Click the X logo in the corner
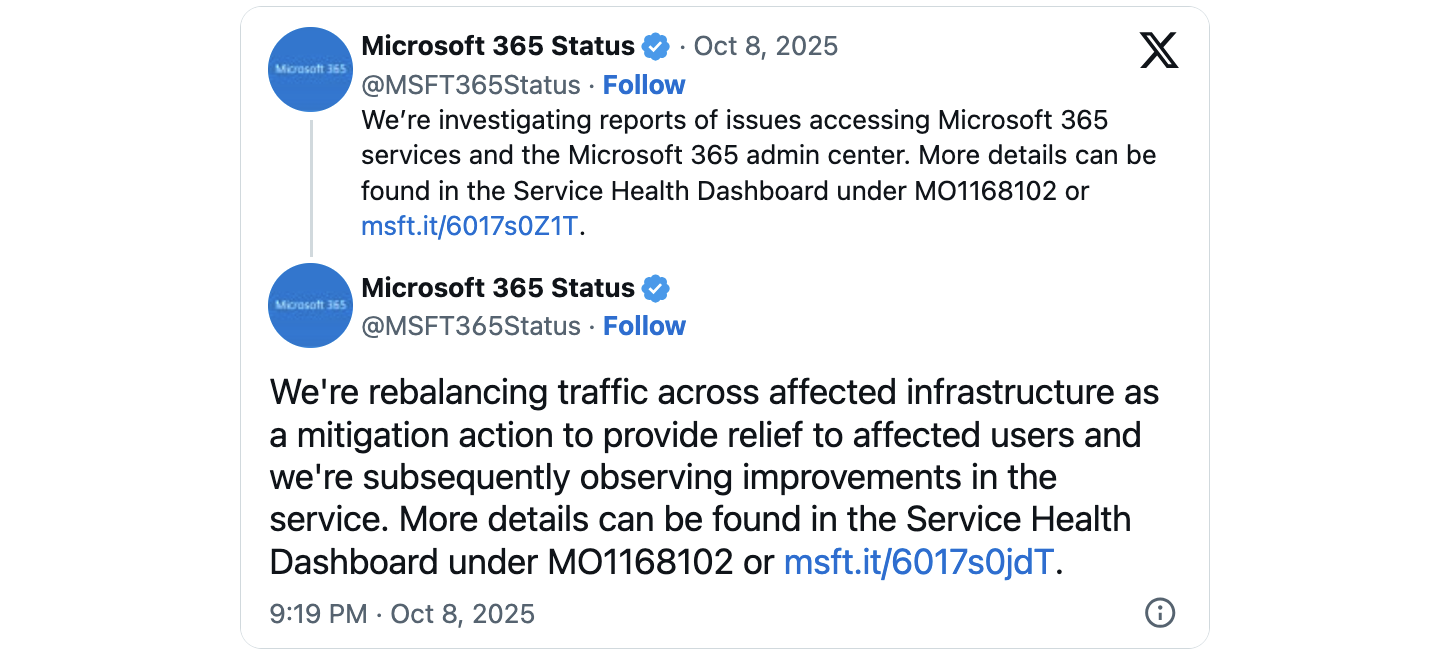1440x654 pixels. [x=1158, y=50]
